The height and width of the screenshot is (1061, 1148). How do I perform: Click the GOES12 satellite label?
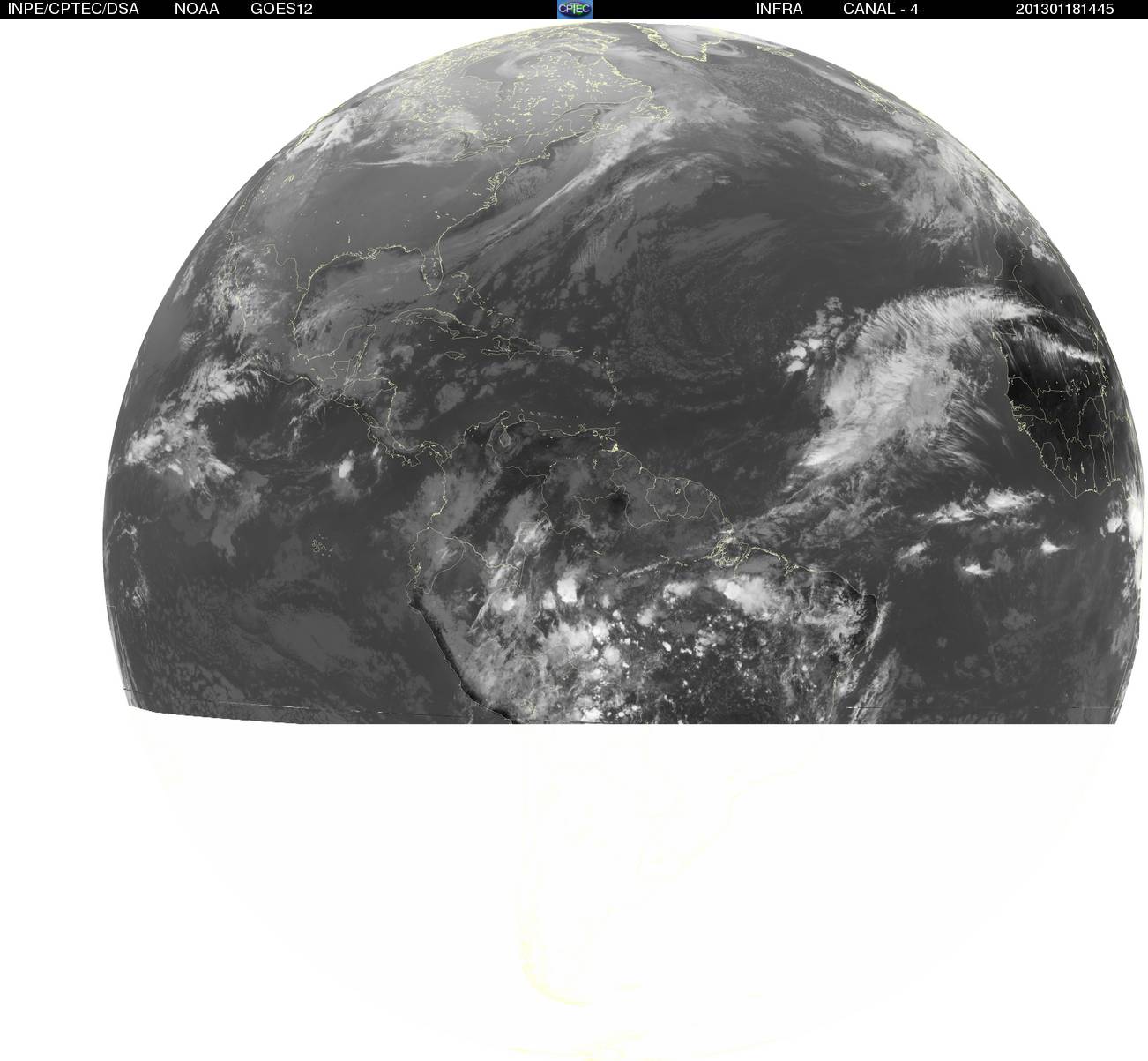pos(281,9)
